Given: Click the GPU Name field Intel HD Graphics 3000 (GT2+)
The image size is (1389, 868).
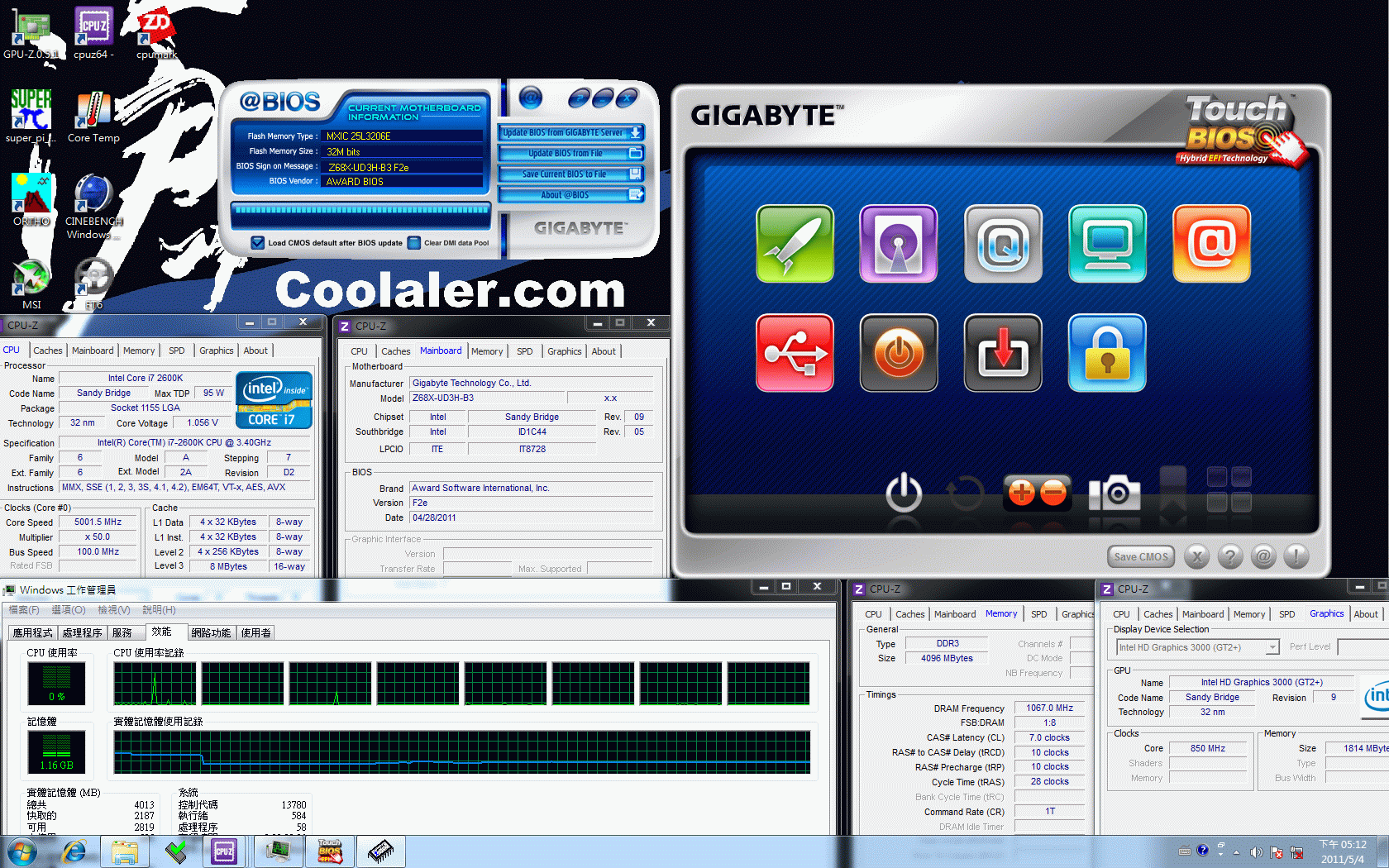Looking at the screenshot, I should click(x=1262, y=682).
